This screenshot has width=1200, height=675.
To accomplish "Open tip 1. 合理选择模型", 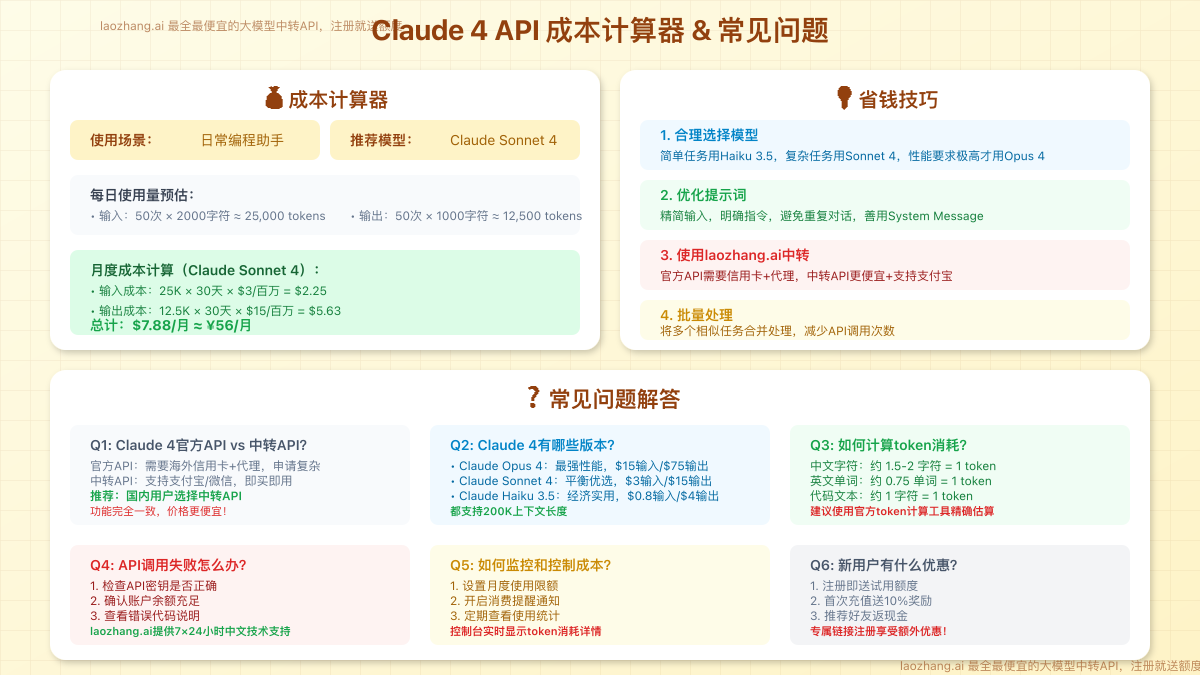I will (709, 135).
